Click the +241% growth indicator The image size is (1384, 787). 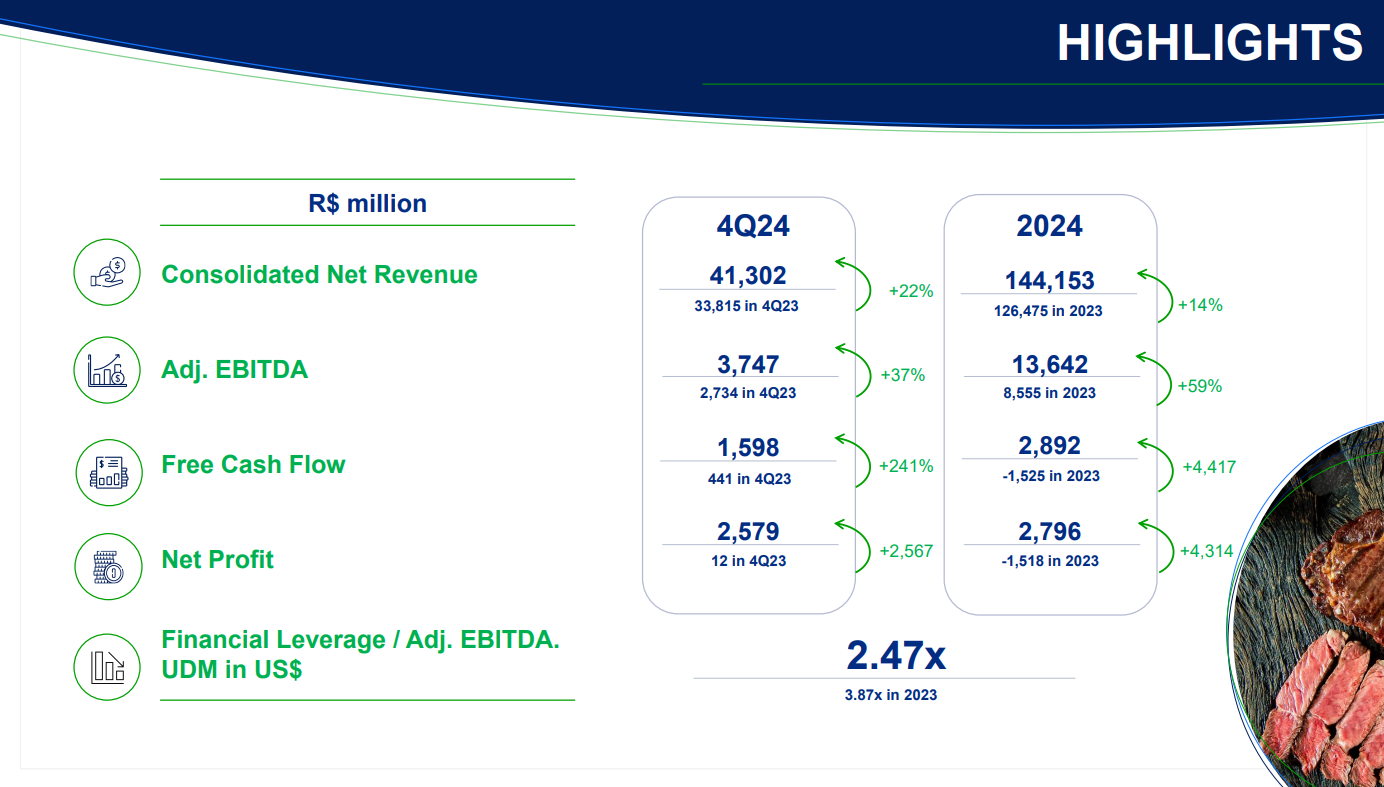click(905, 466)
